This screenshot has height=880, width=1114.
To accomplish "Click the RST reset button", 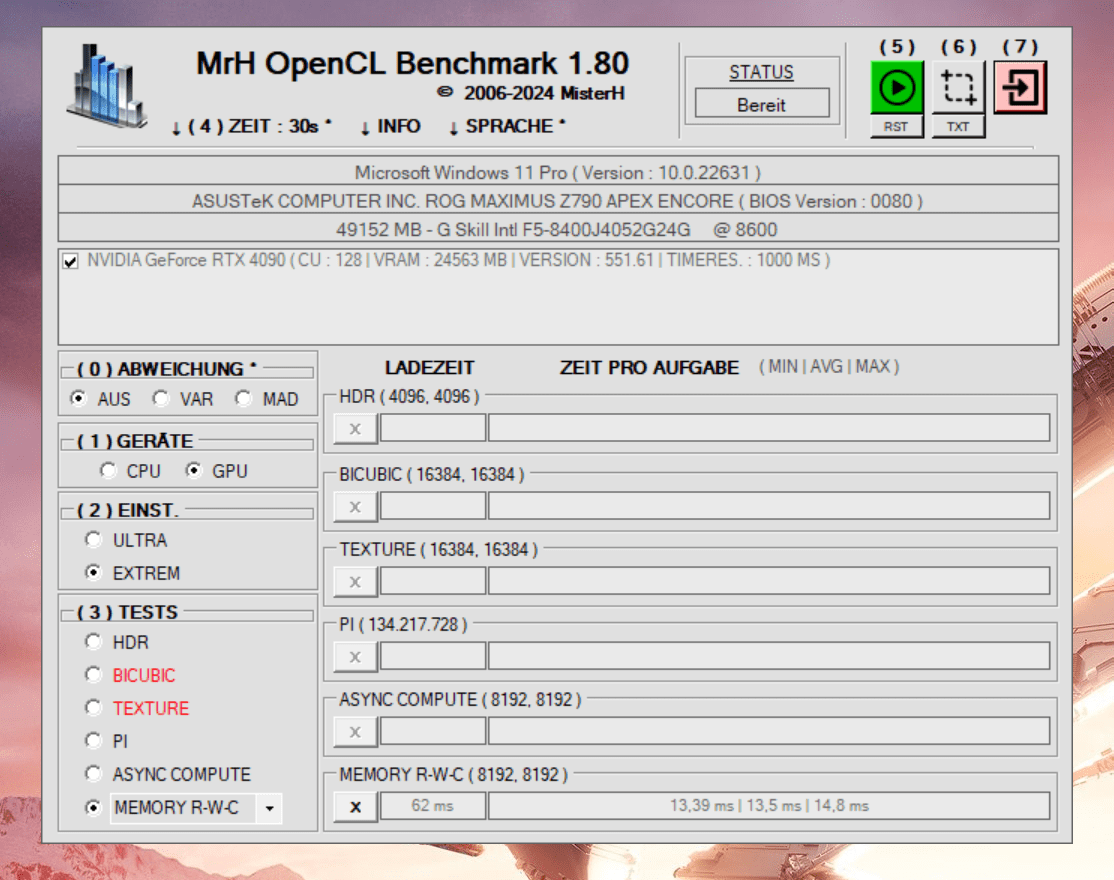I will click(897, 126).
